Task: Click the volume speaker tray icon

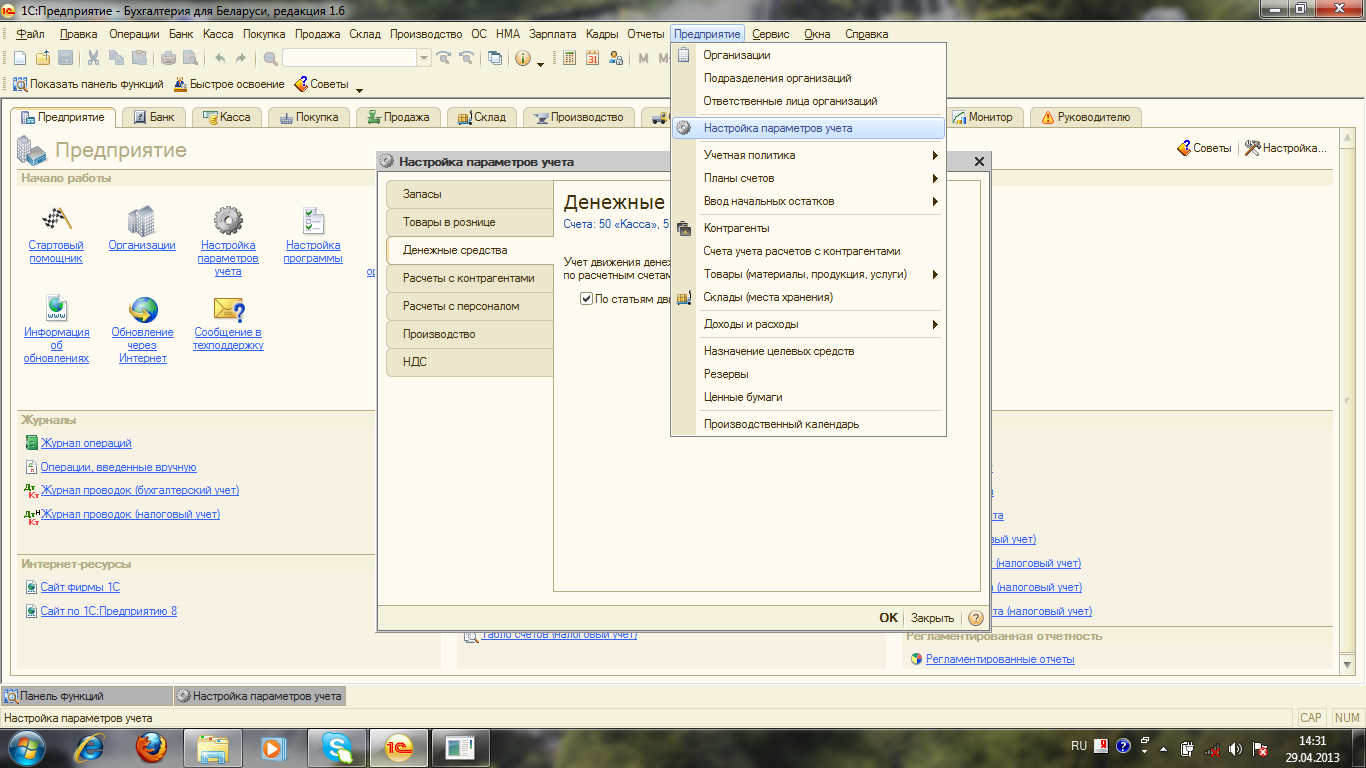Action: (x=1234, y=748)
